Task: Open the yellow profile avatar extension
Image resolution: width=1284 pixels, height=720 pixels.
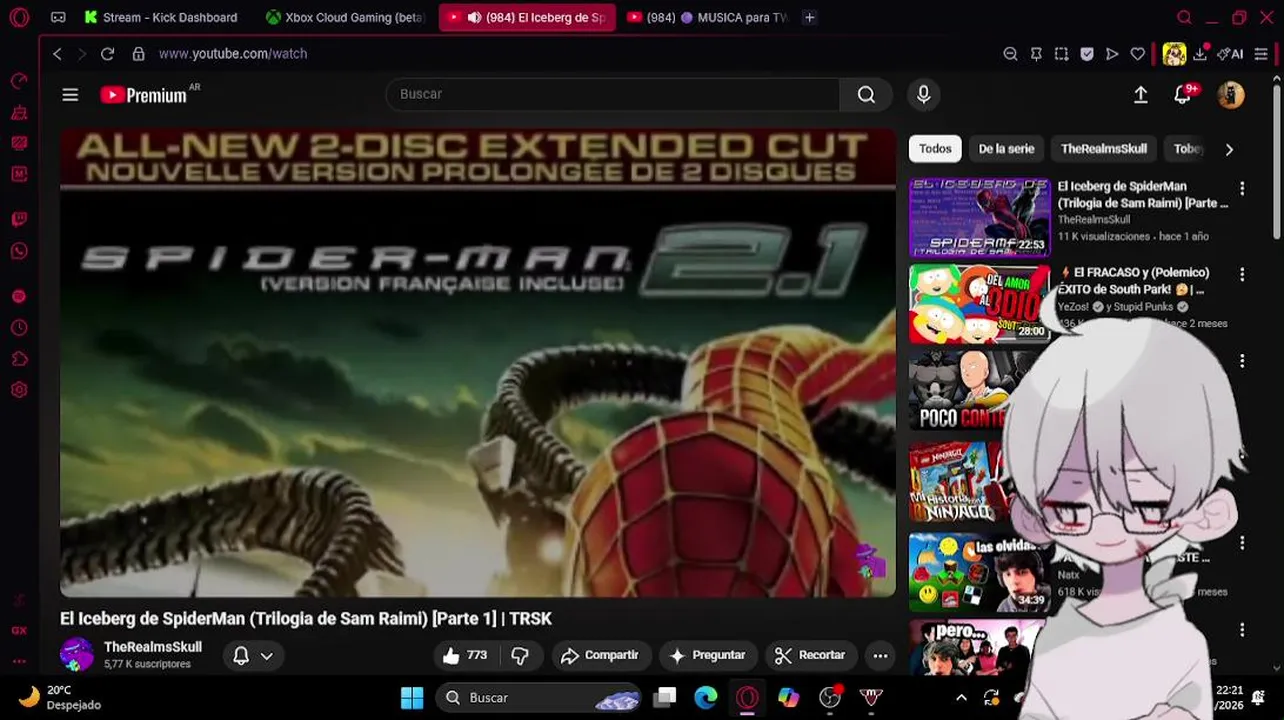Action: [1174, 54]
